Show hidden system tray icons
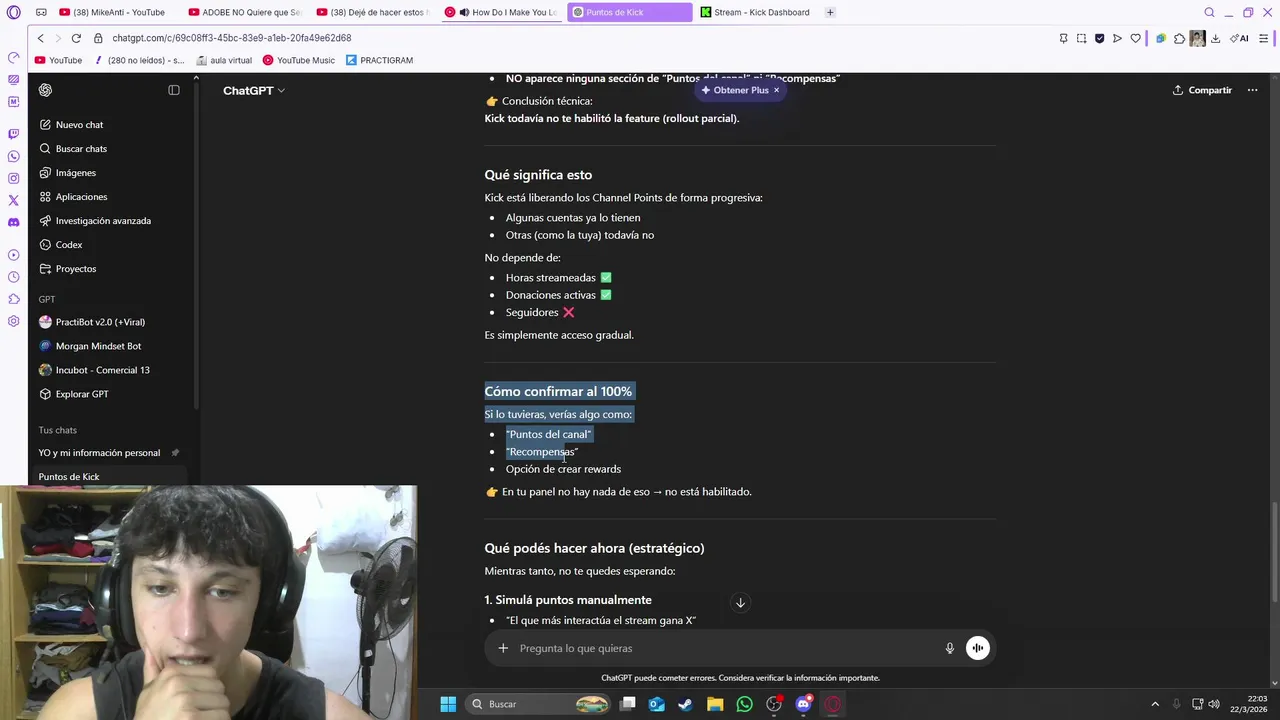The width and height of the screenshot is (1280, 720). click(1155, 704)
